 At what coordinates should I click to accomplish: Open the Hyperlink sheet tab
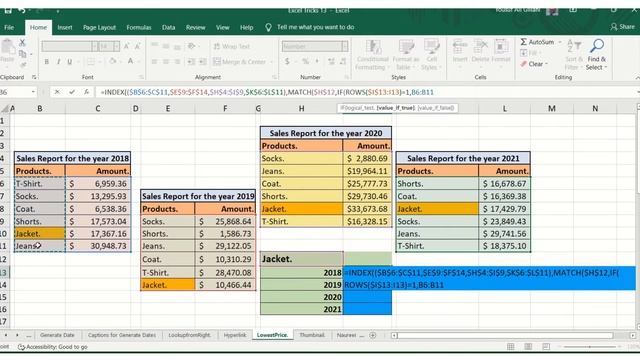[235, 335]
